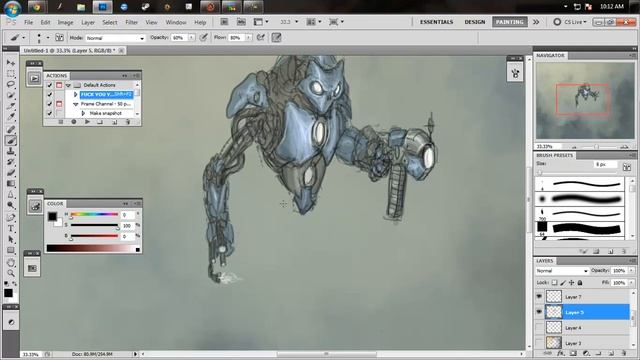The width and height of the screenshot is (640, 360).
Task: Open Opacity slider arrow in options bar
Action: pyautogui.click(x=191, y=38)
